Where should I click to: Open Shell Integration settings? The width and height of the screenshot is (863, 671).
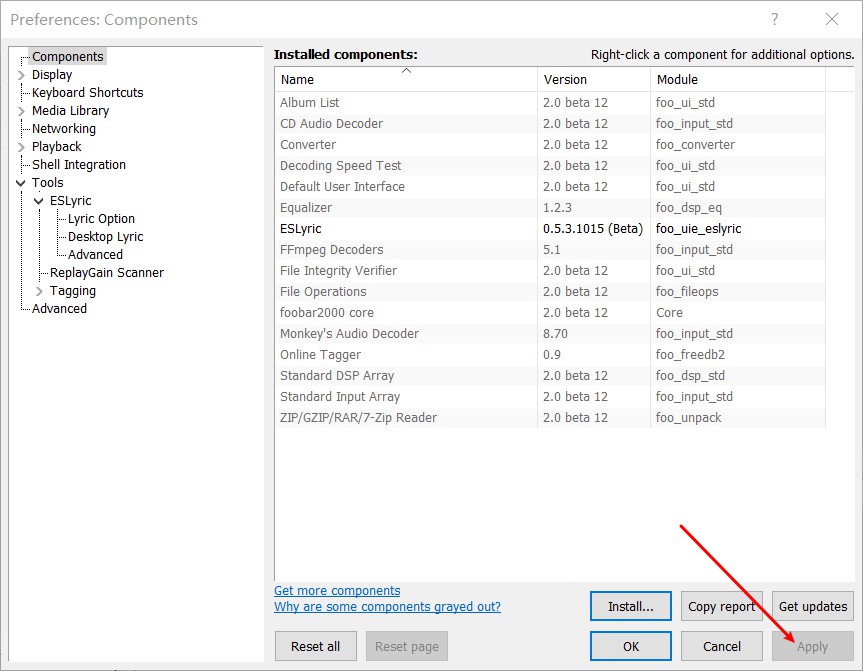coord(79,165)
